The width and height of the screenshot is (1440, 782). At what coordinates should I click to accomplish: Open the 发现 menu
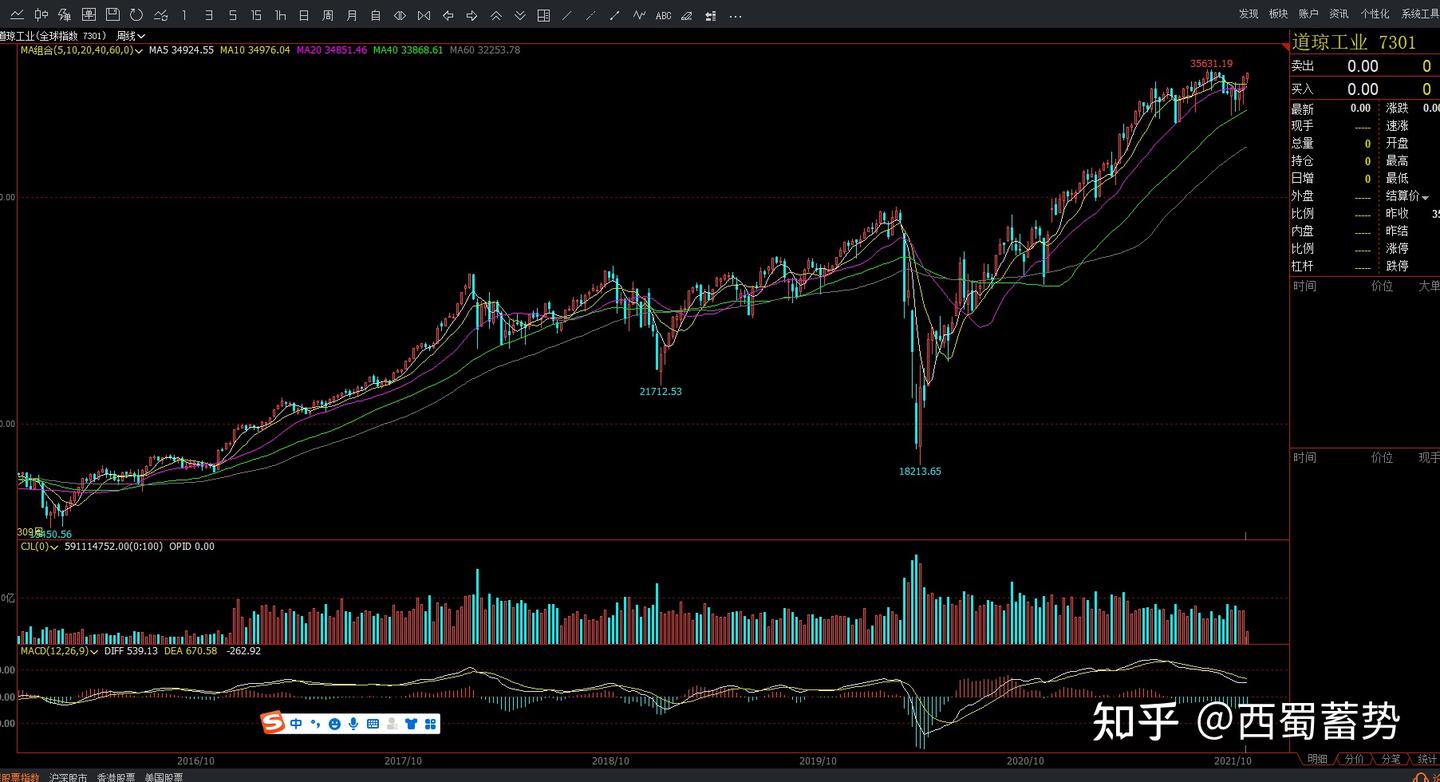pyautogui.click(x=1248, y=14)
